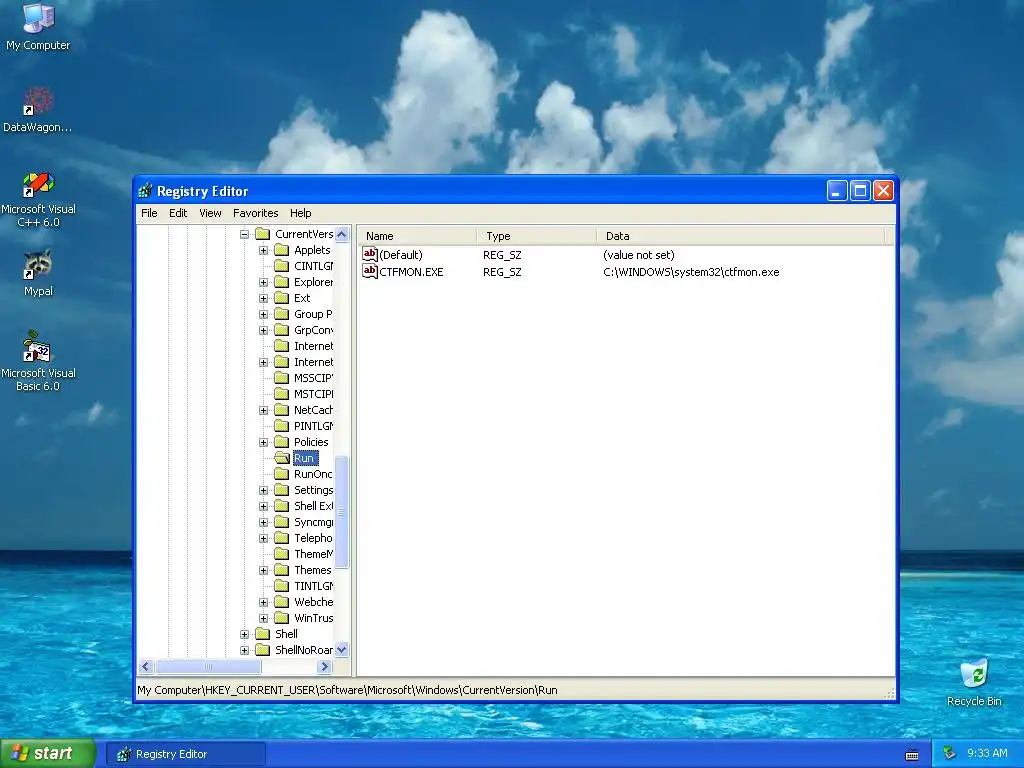
Task: Click the Shell folder icon
Action: (x=263, y=634)
